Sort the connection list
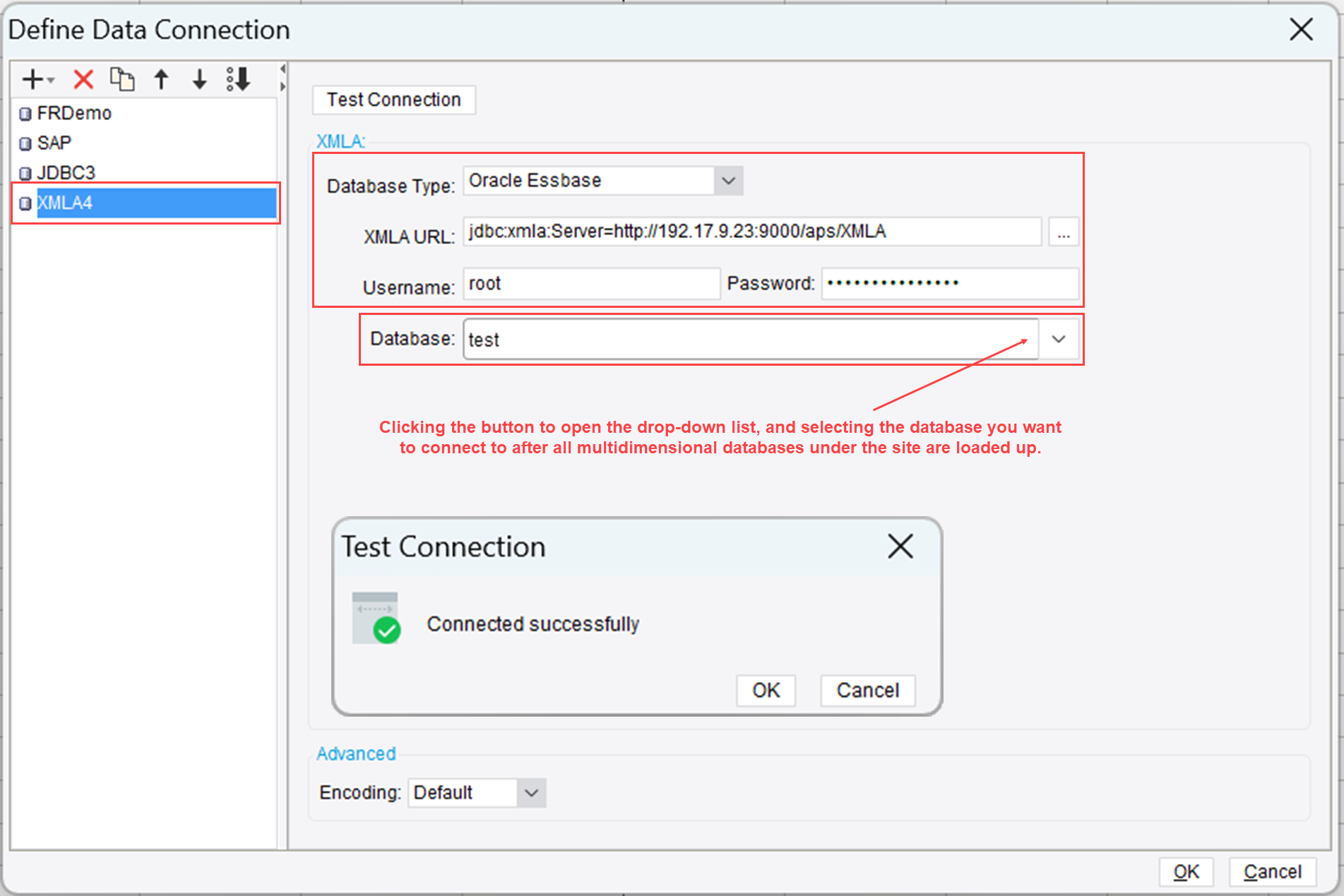The image size is (1344, 896). pos(238,79)
